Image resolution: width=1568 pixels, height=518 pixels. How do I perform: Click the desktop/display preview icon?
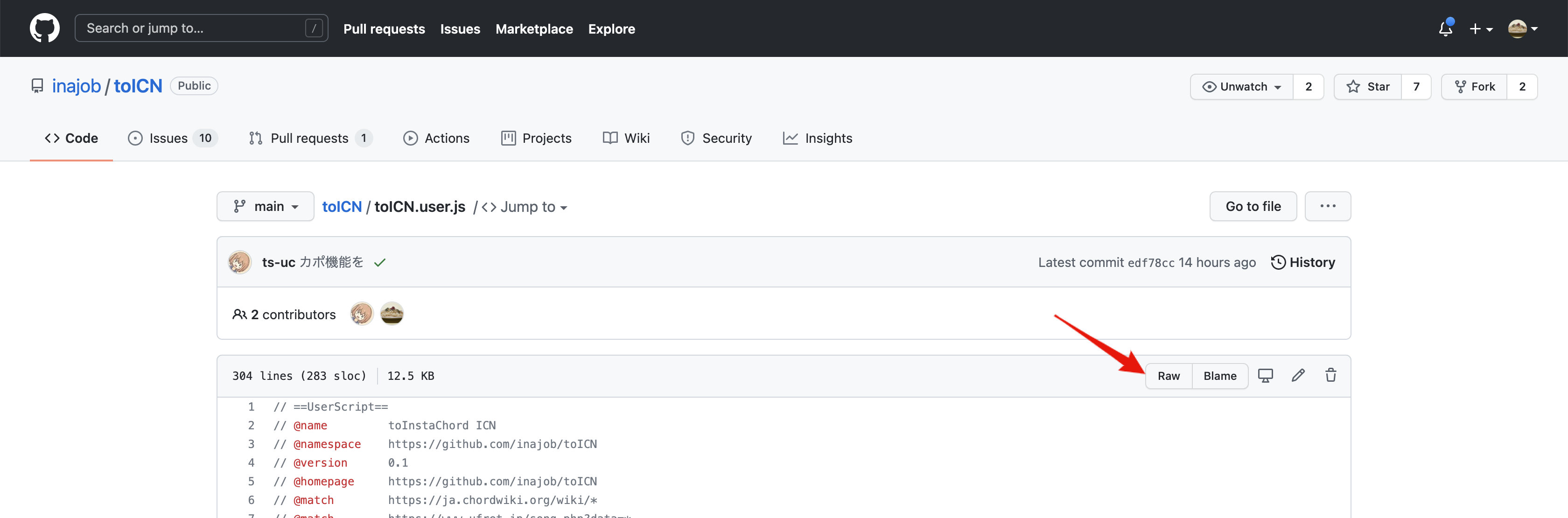[x=1265, y=375]
